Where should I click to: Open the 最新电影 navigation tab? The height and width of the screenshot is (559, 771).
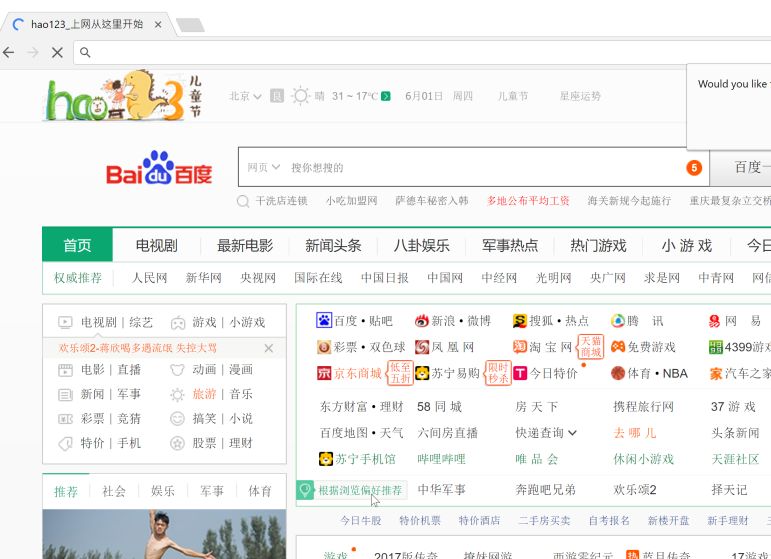(245, 245)
